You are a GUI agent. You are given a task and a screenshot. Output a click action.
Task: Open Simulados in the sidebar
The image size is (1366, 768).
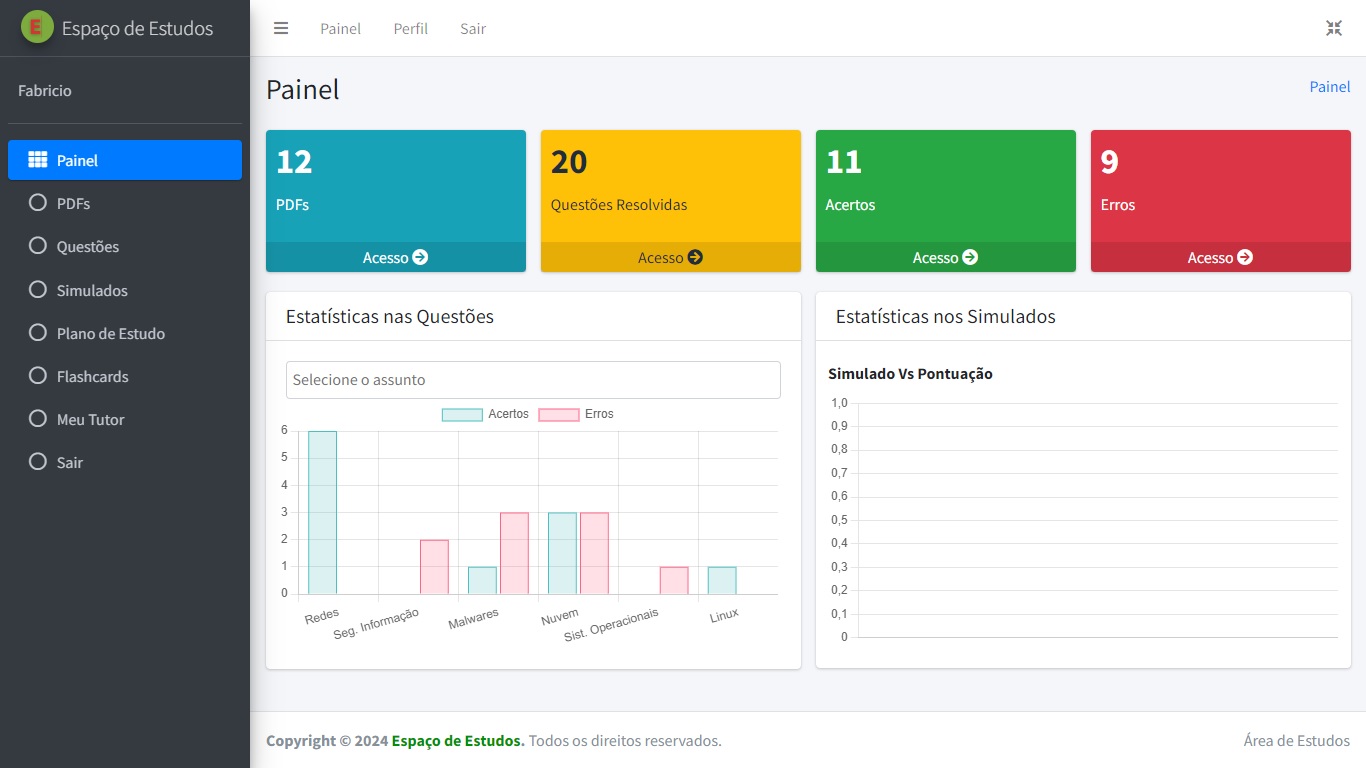click(x=92, y=290)
